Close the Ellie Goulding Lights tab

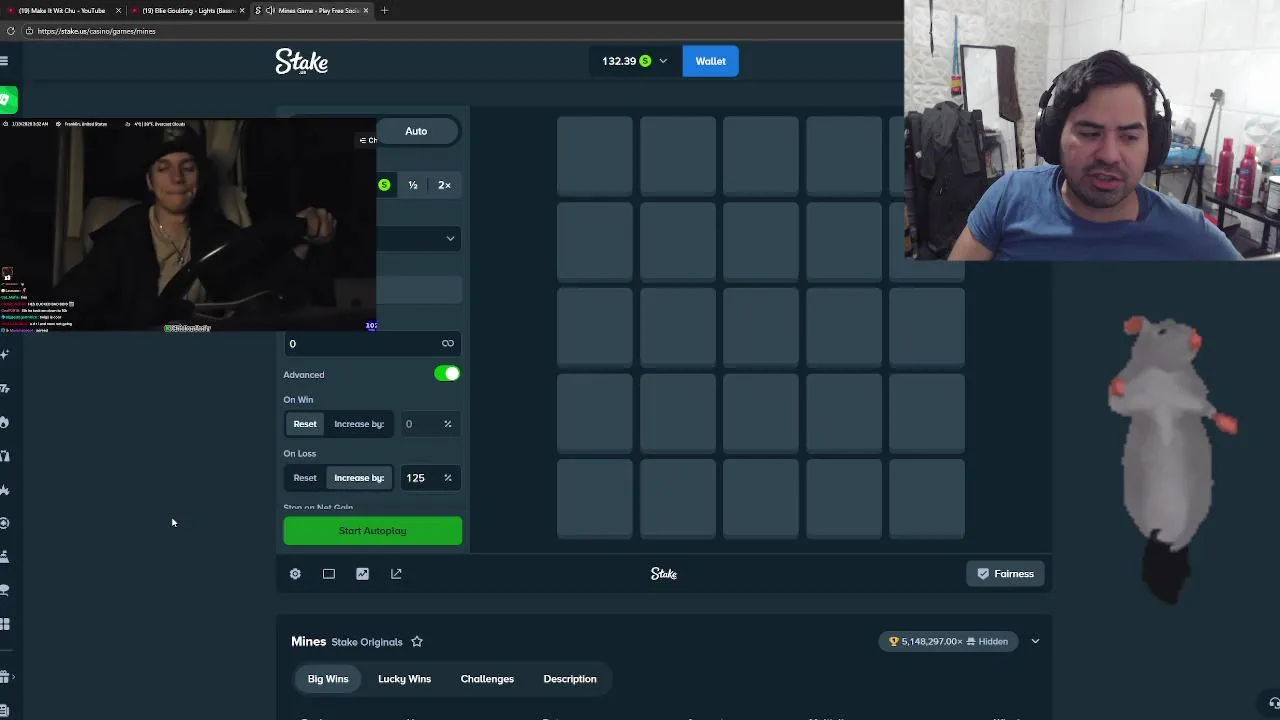coord(242,10)
